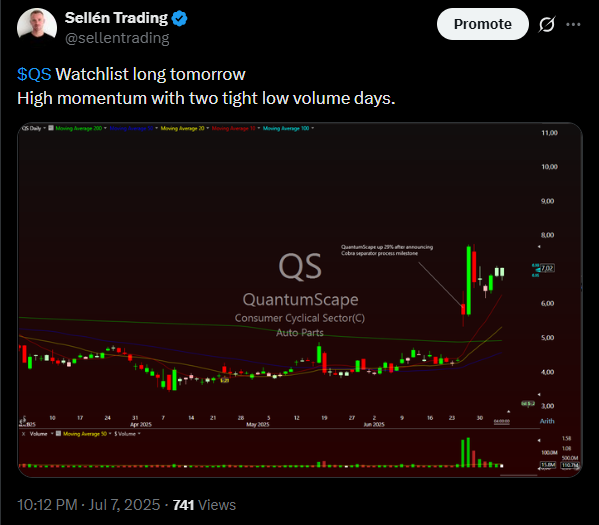599x525 pixels.
Task: Click the $QS cashtag link
Action: tap(34, 74)
